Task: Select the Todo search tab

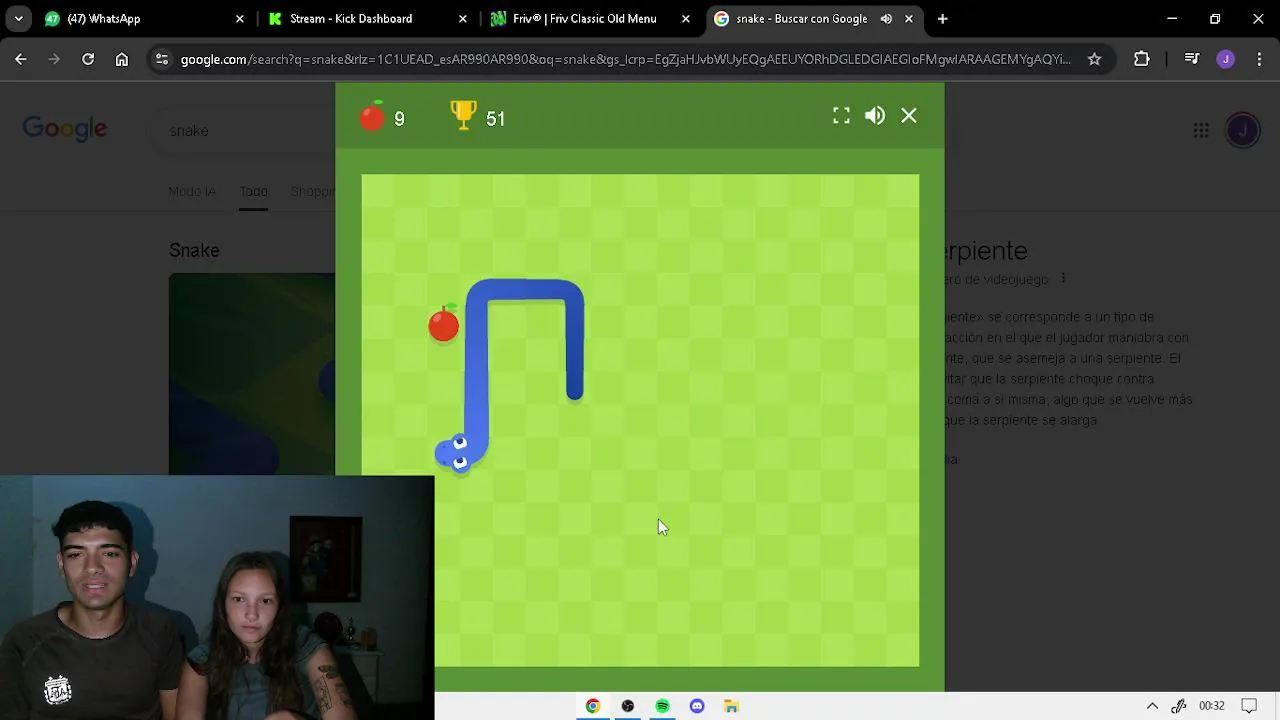Action: coord(253,191)
